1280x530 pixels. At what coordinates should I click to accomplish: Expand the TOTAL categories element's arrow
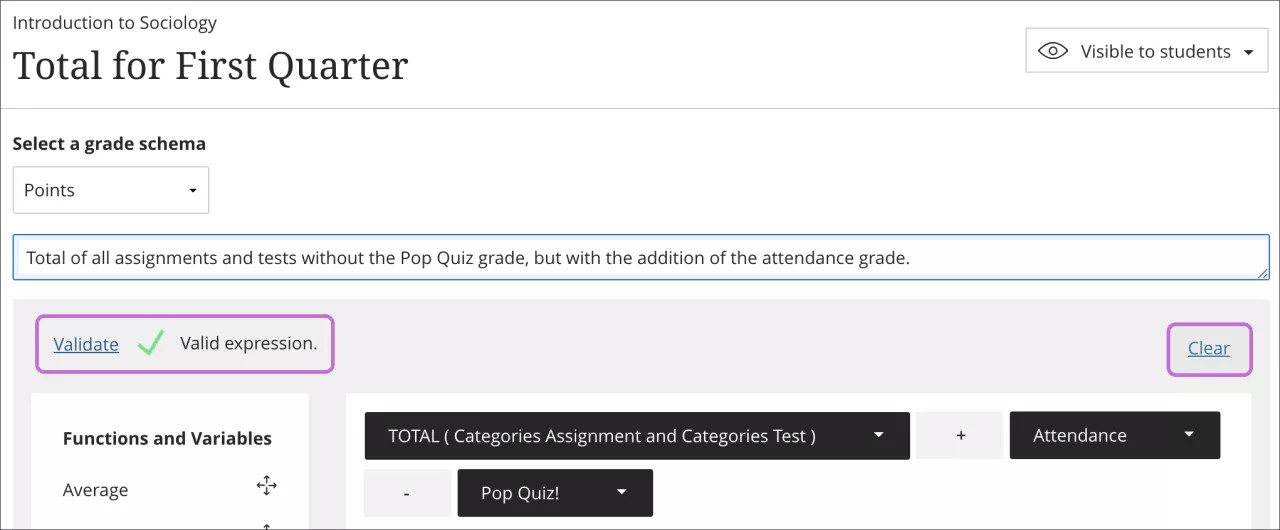(878, 435)
